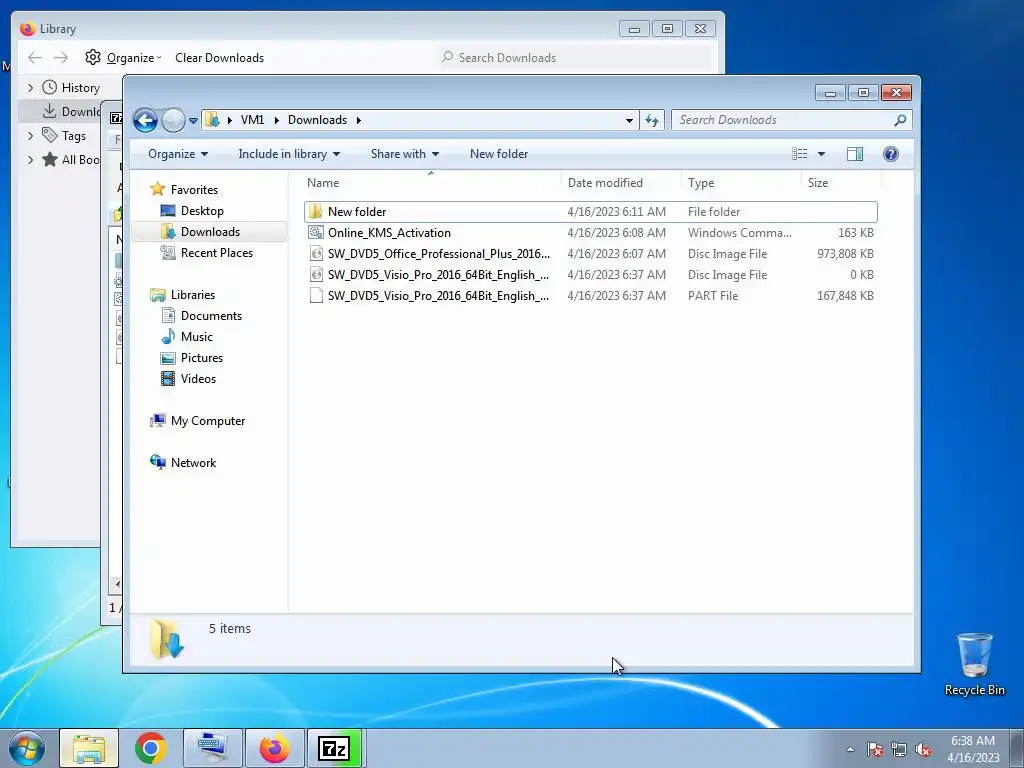Click the 7-Zip taskbar icon
This screenshot has height=768, width=1024.
pos(334,748)
